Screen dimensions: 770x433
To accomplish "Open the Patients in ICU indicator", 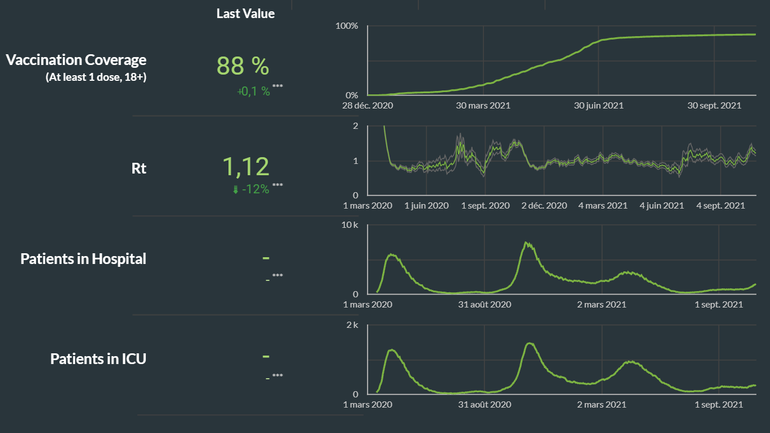I will tap(98, 358).
